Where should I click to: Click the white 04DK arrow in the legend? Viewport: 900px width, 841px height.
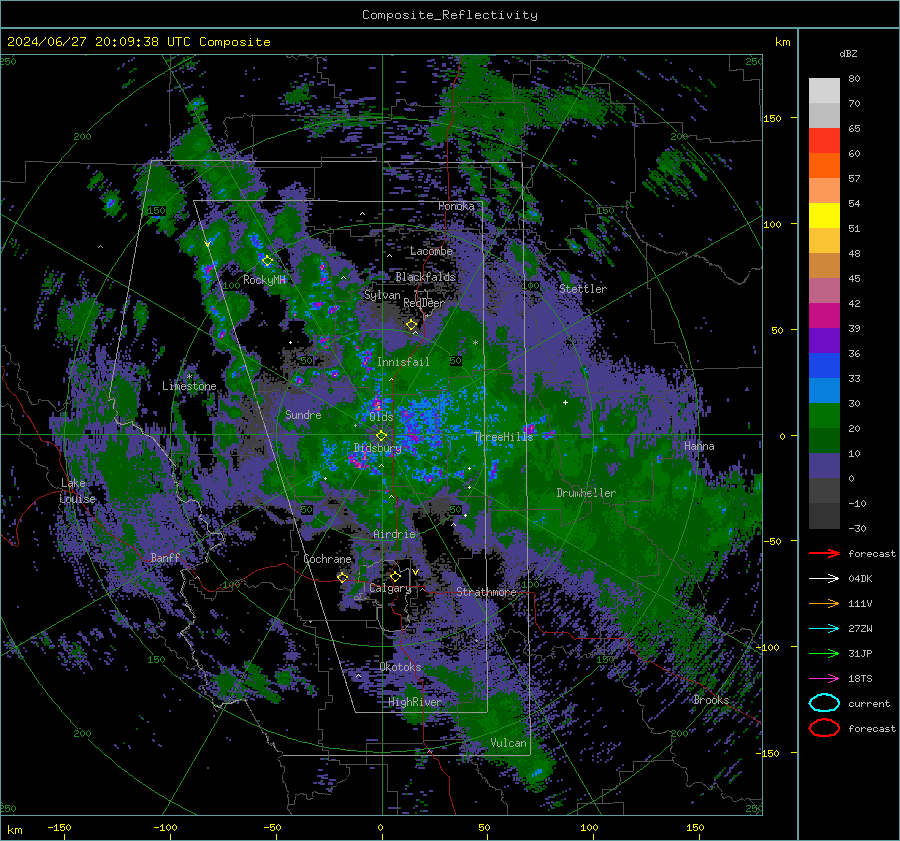[x=824, y=578]
